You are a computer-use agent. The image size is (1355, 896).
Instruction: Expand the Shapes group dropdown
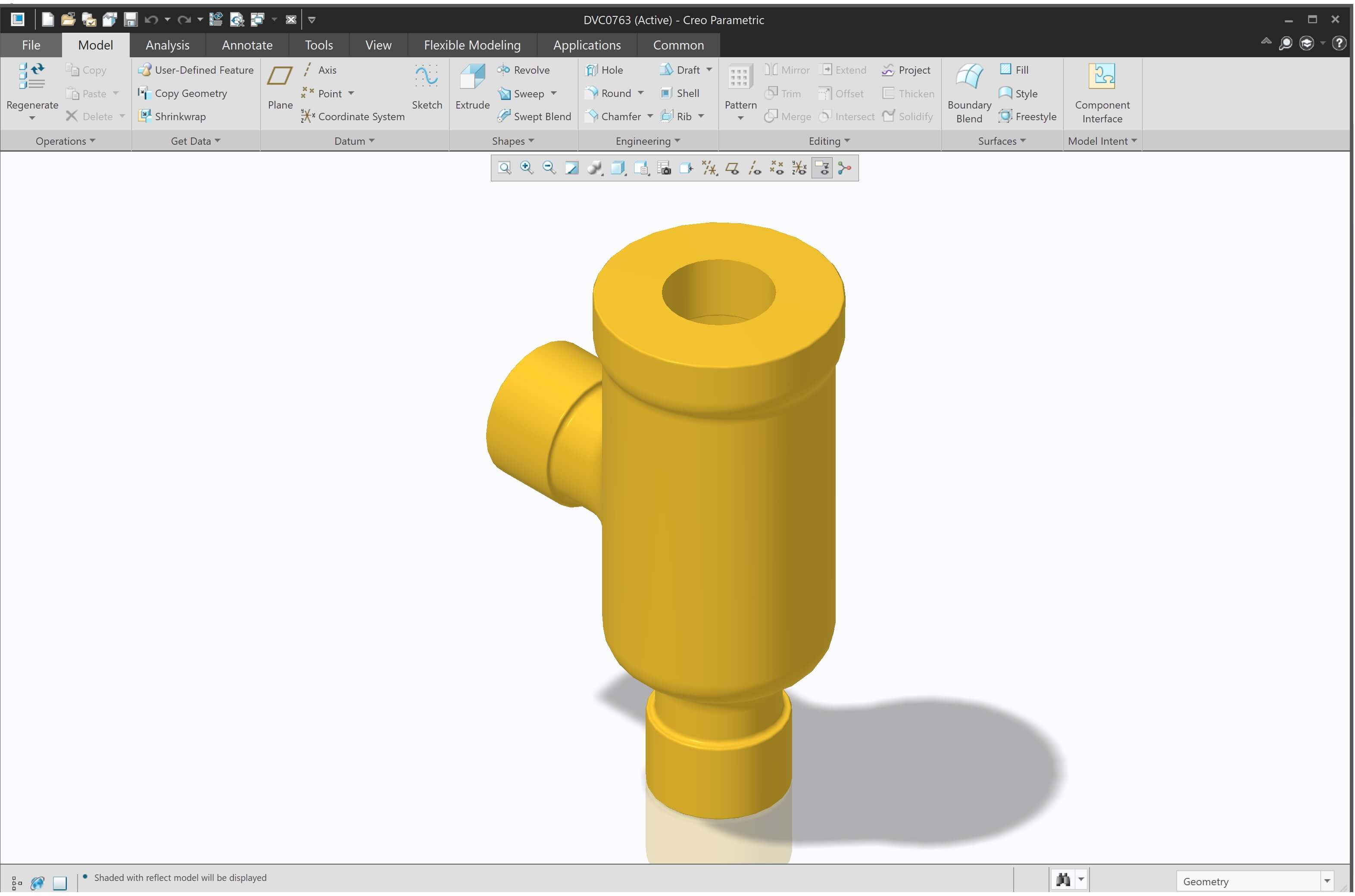pos(513,141)
